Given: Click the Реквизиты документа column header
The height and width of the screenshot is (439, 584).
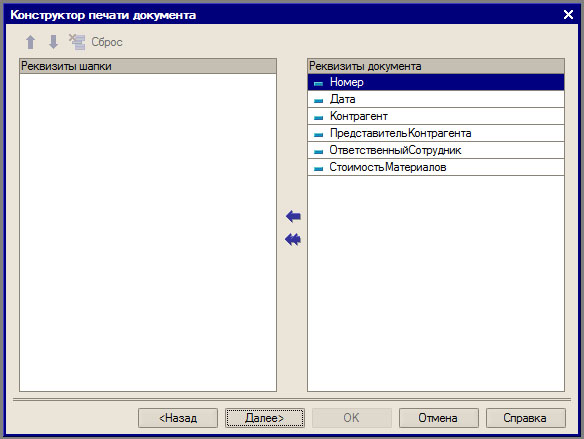Looking at the screenshot, I should 436,66.
